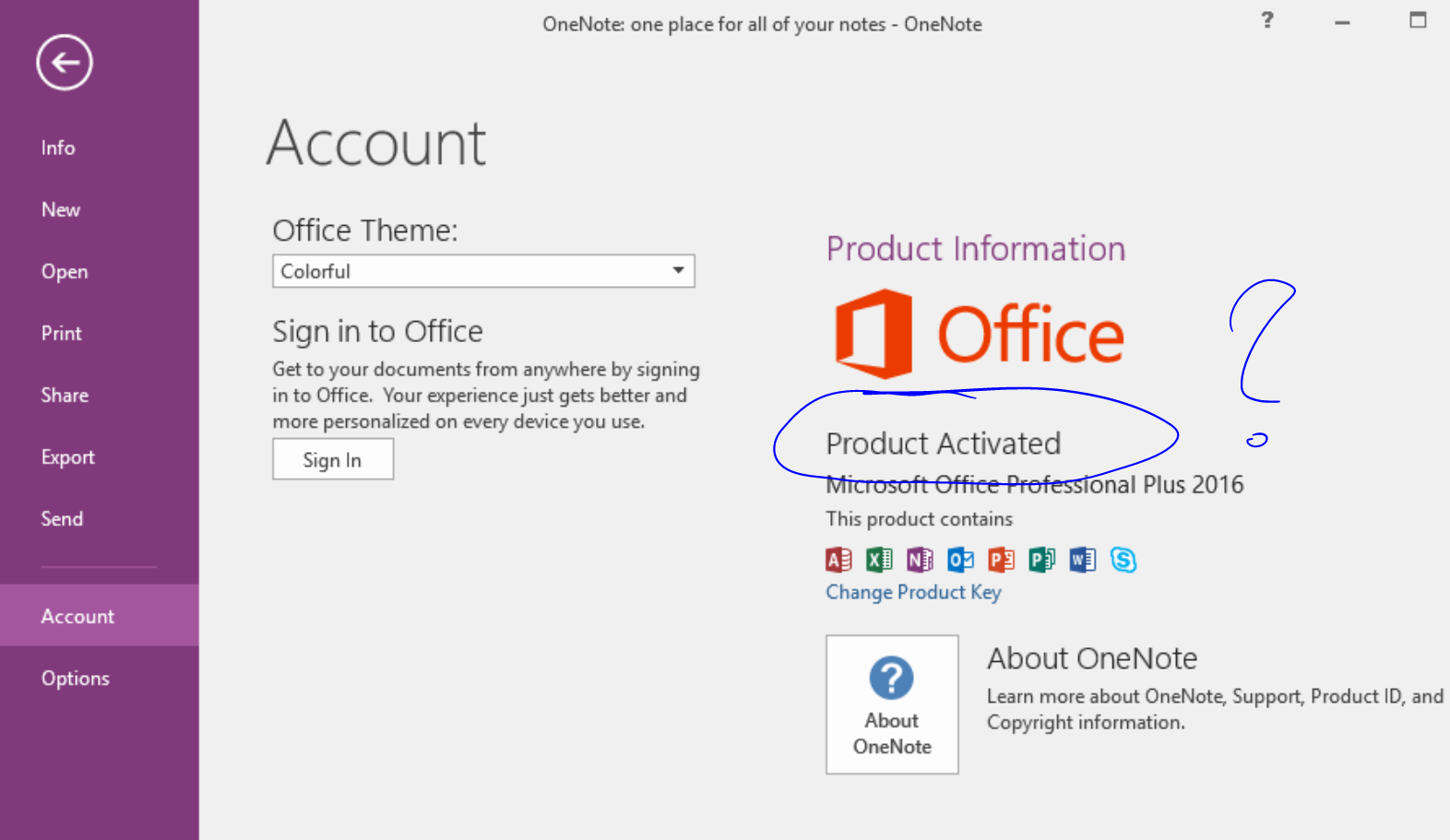Click the OneNote app icon
This screenshot has width=1450, height=840.
920,560
